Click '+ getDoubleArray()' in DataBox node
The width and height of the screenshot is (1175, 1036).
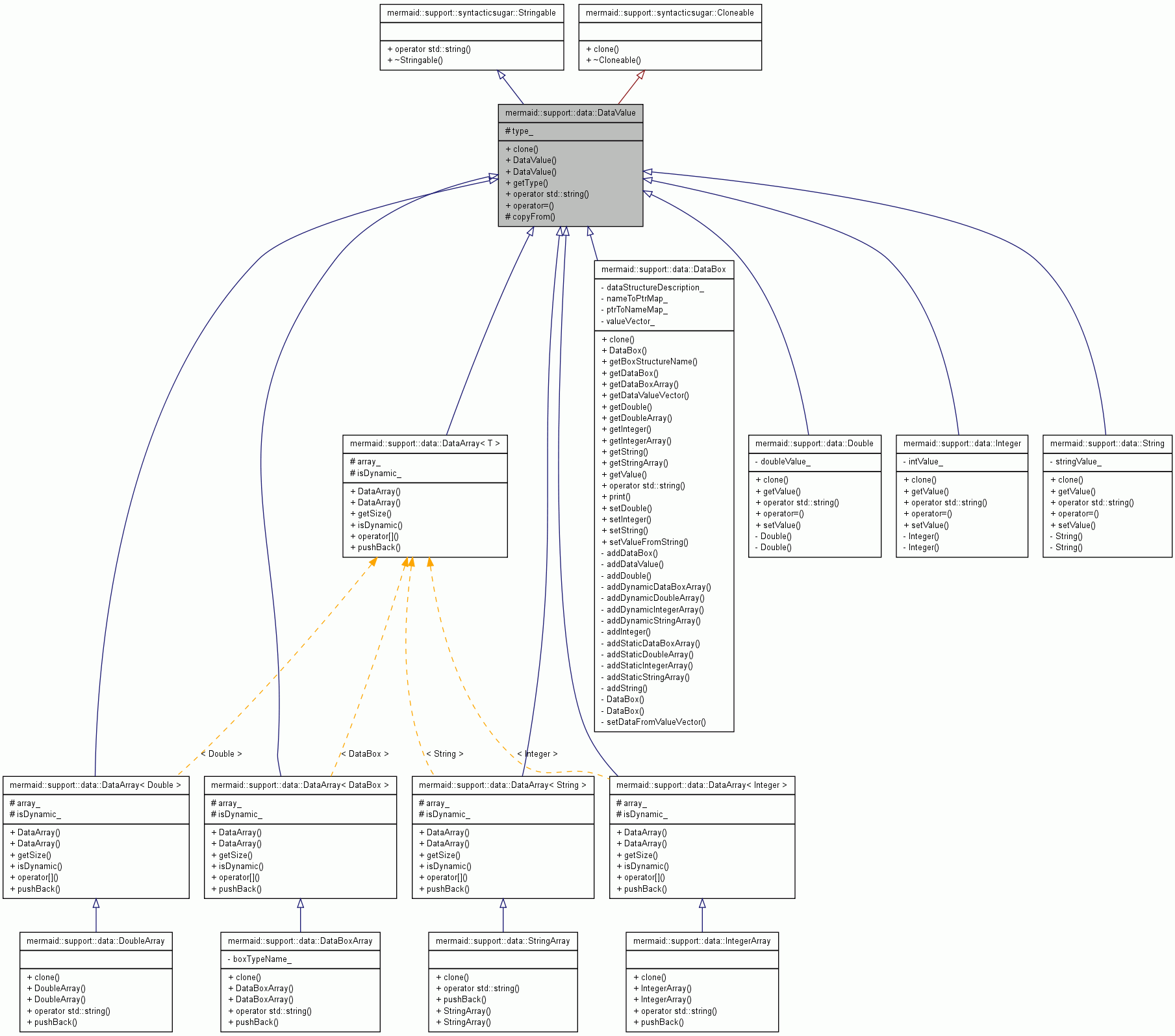tap(637, 418)
